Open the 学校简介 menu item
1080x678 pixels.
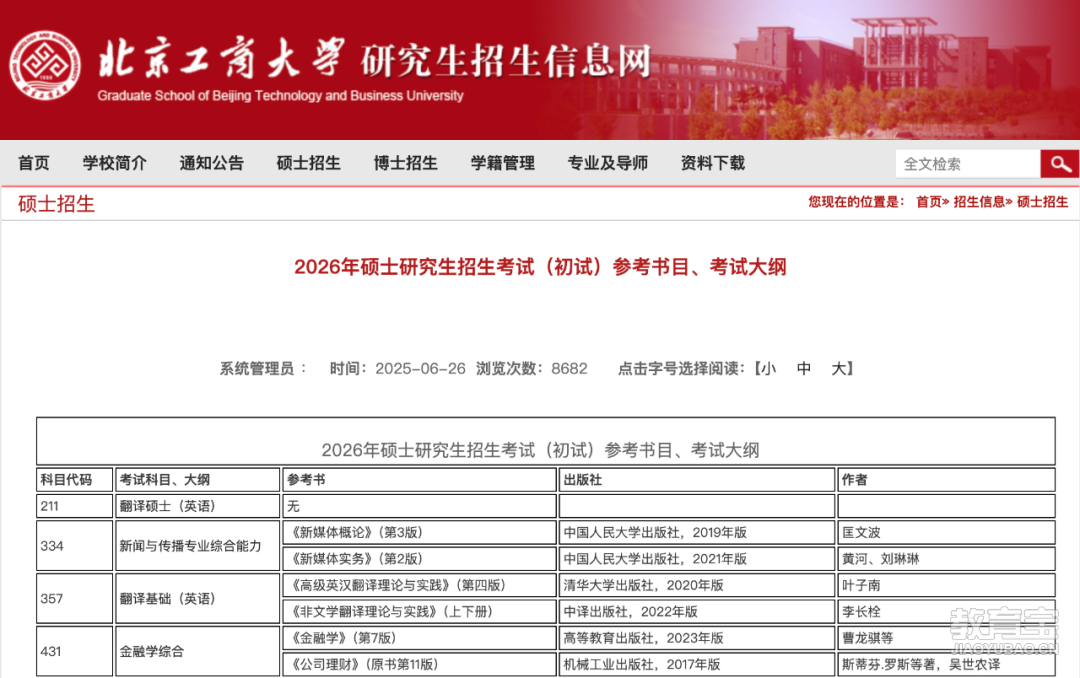click(x=114, y=163)
